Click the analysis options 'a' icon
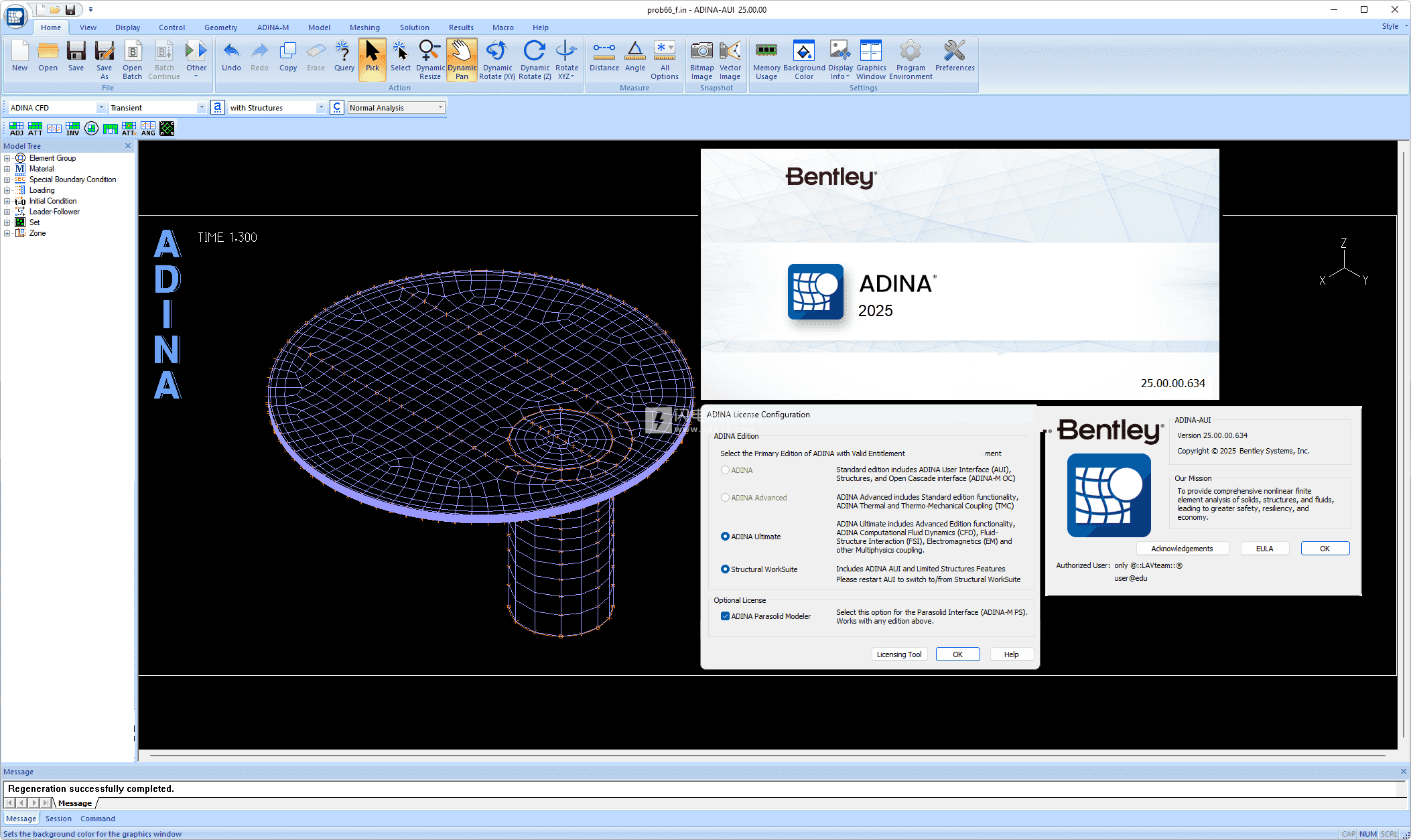This screenshot has height=840, width=1411. [217, 107]
